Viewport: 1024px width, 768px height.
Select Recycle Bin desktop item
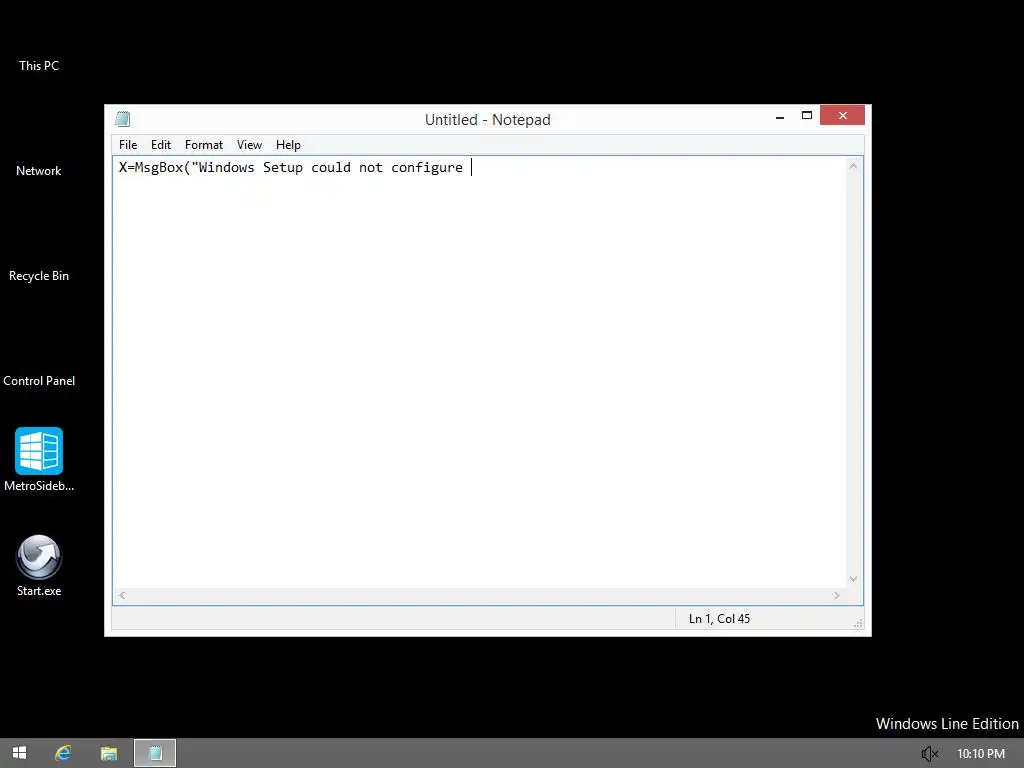click(39, 276)
